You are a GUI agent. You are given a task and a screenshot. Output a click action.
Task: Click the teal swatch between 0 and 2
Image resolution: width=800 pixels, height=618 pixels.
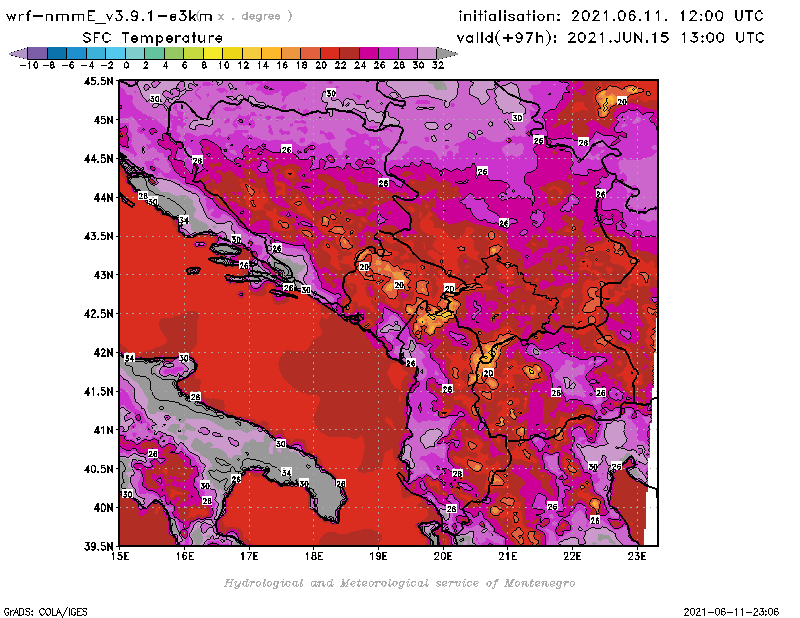tap(135, 53)
